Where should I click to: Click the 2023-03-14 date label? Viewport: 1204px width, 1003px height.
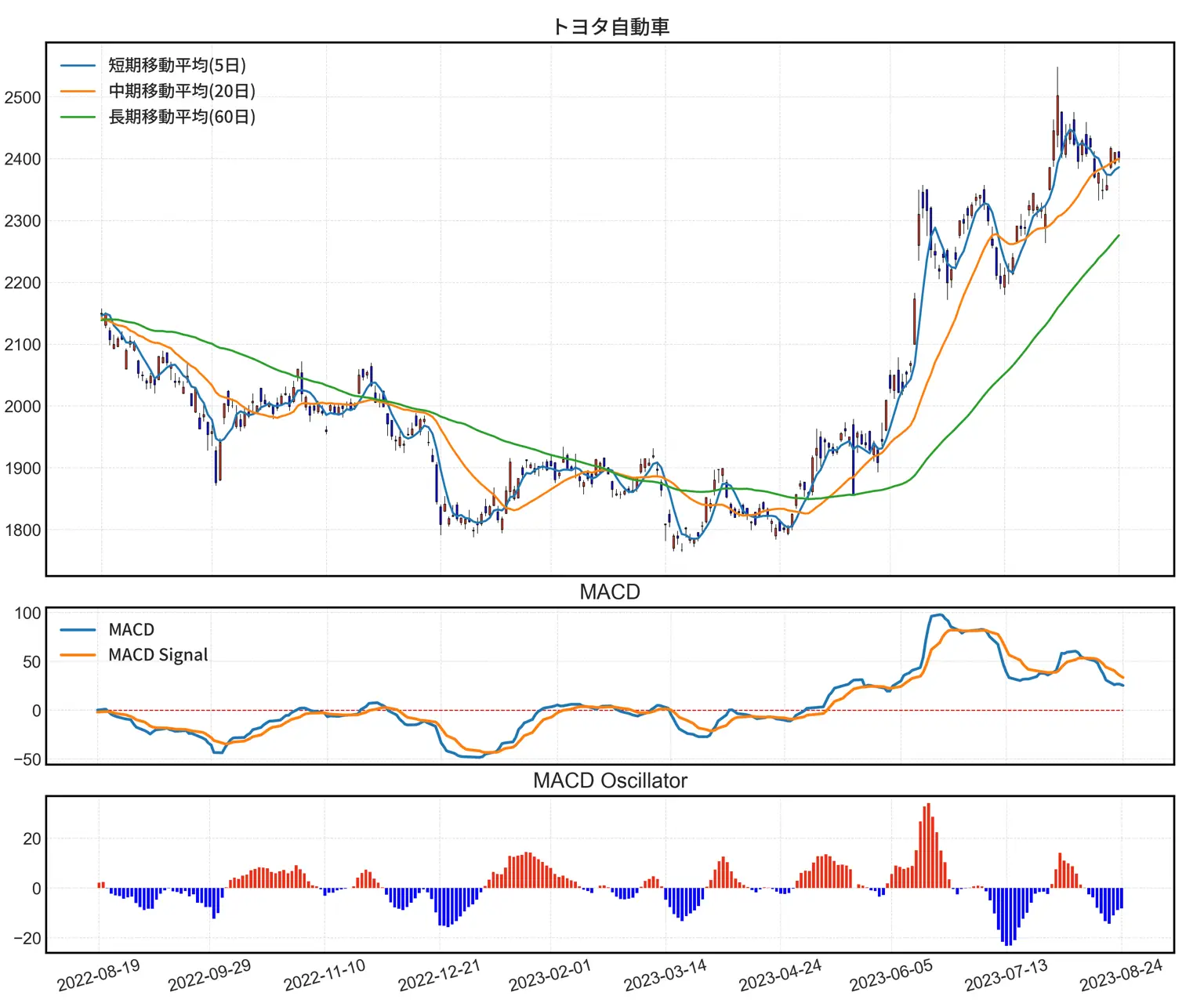(x=665, y=975)
